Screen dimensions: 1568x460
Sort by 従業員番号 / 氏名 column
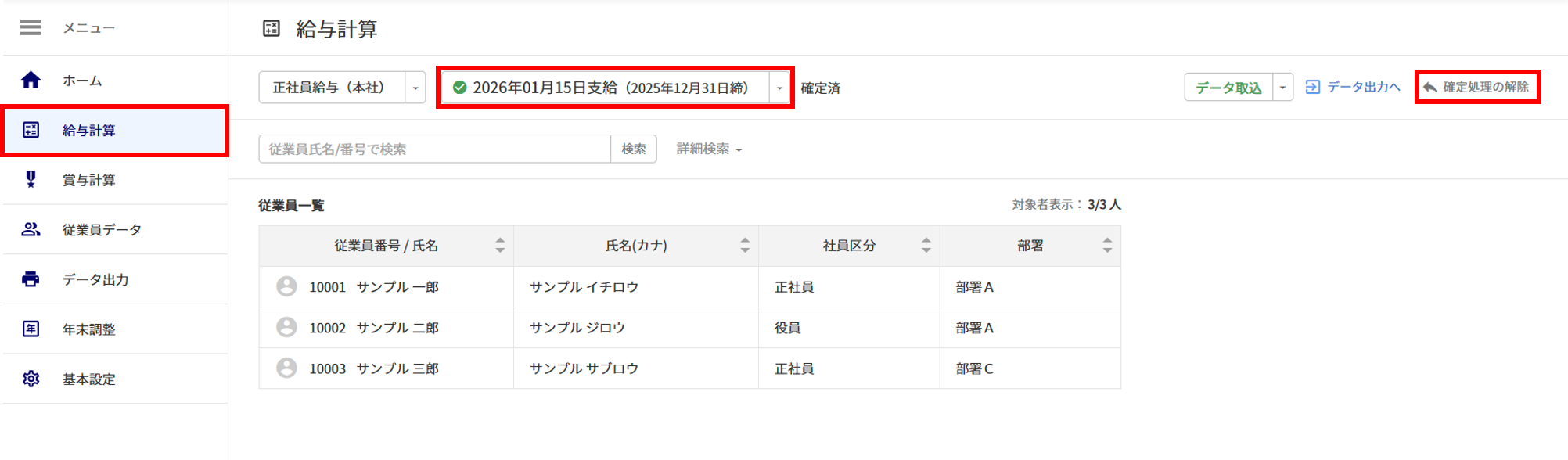500,246
